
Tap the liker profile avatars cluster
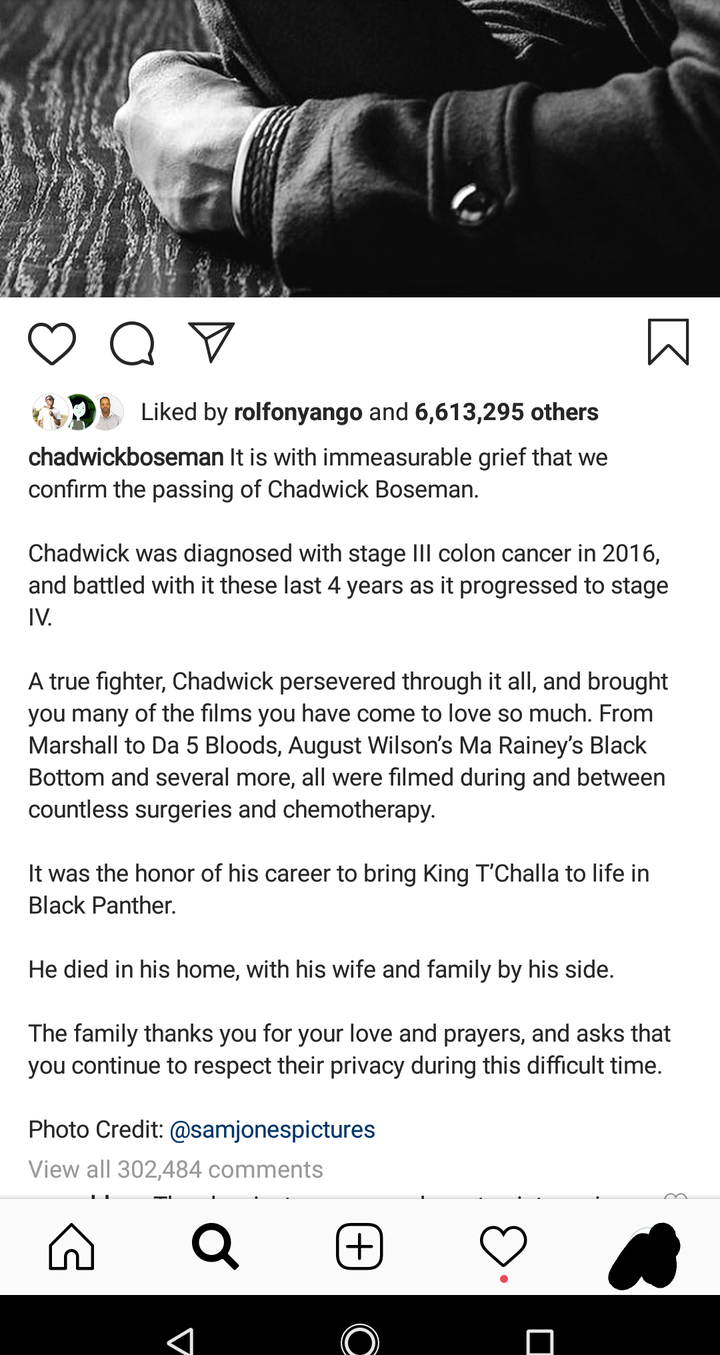[x=77, y=412]
